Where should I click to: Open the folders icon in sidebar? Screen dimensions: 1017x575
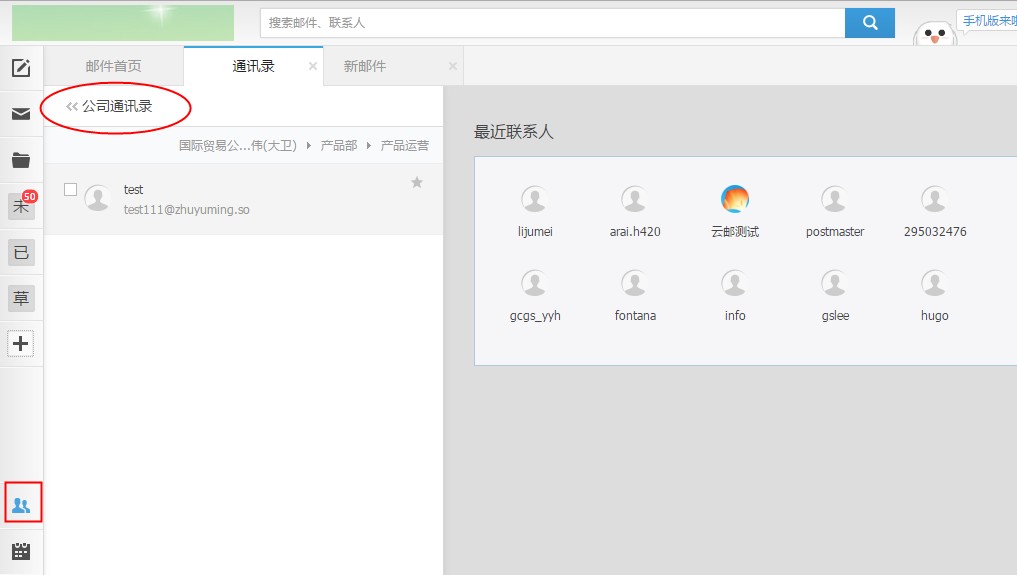(21, 160)
